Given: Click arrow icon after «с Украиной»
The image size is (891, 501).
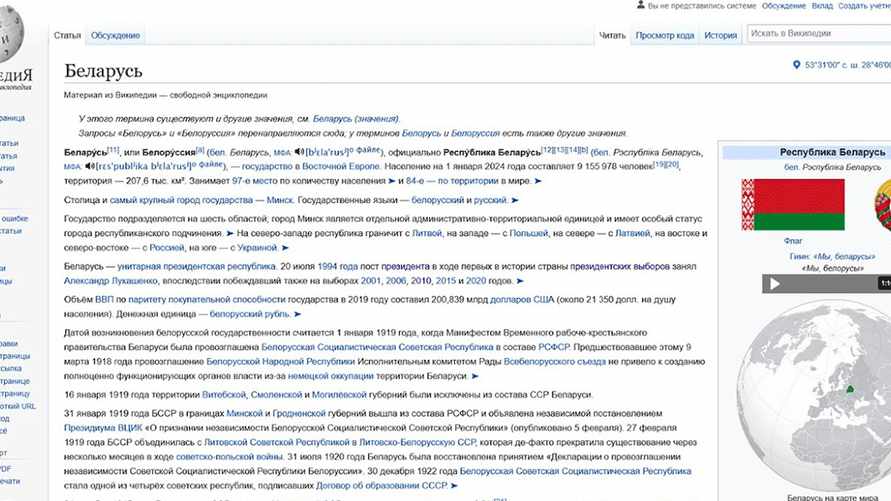Looking at the screenshot, I should pyautogui.click(x=285, y=248).
